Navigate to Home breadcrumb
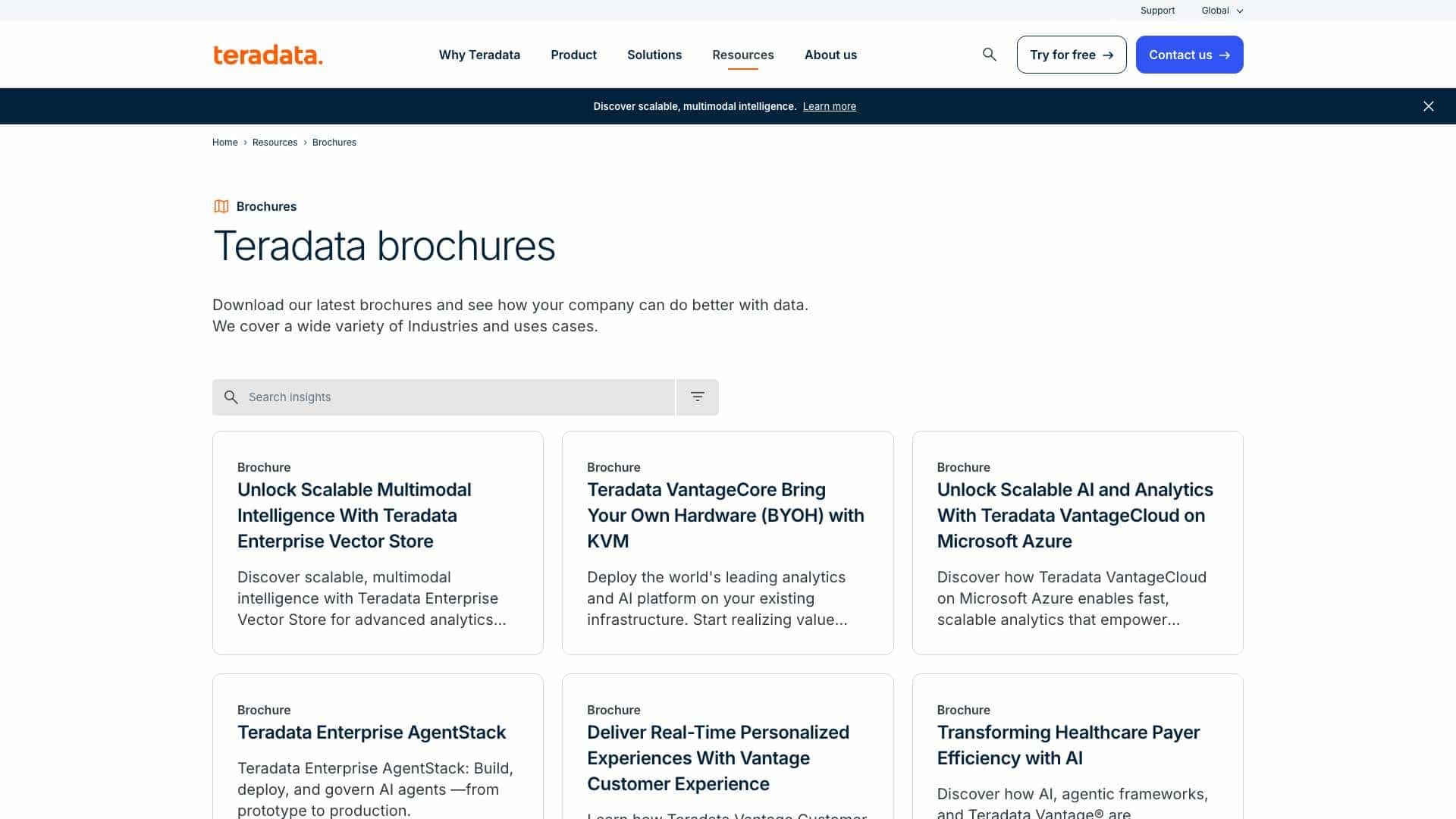Viewport: 1456px width, 819px height. point(224,143)
